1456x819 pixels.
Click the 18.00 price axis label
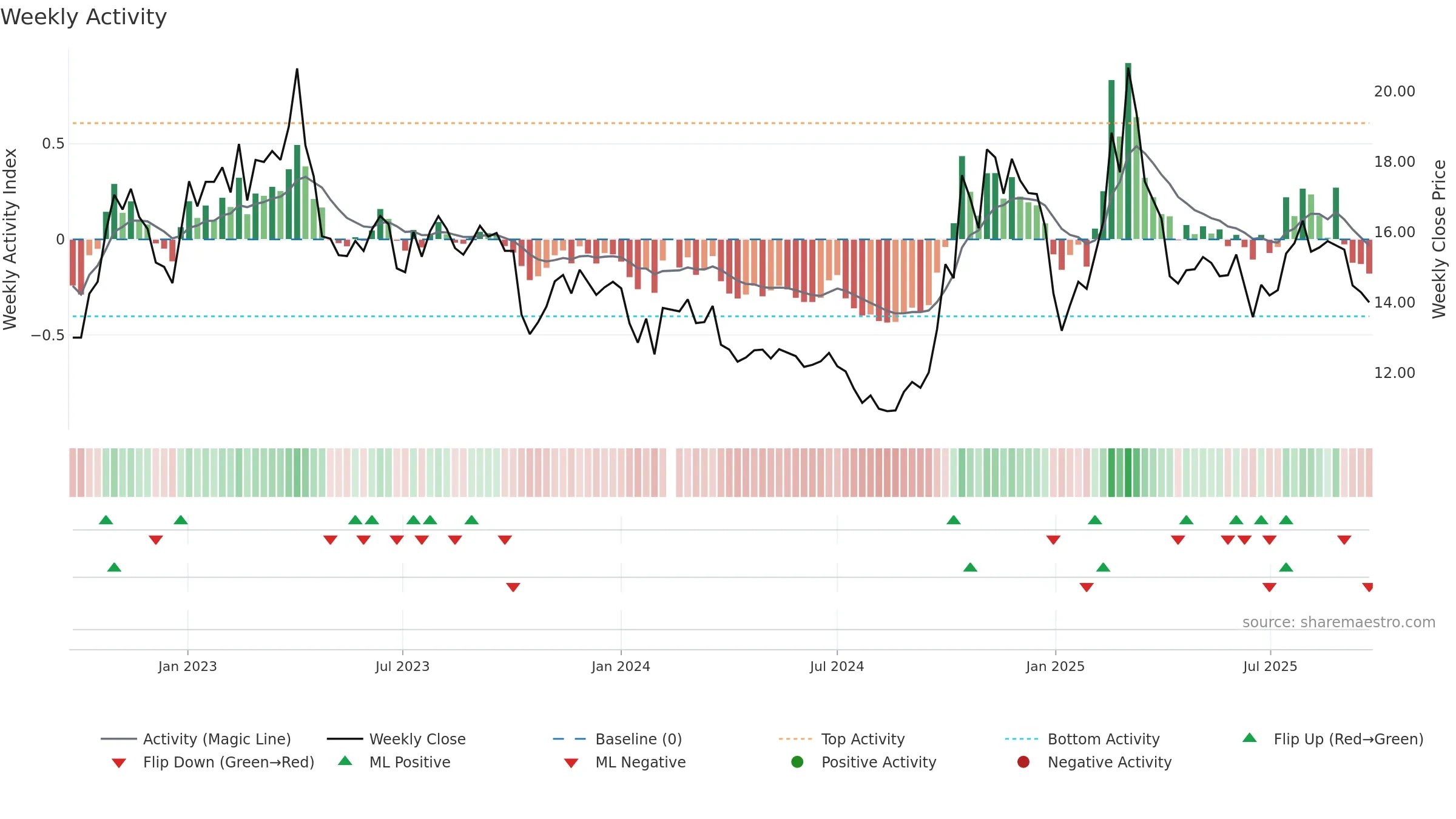(1394, 162)
